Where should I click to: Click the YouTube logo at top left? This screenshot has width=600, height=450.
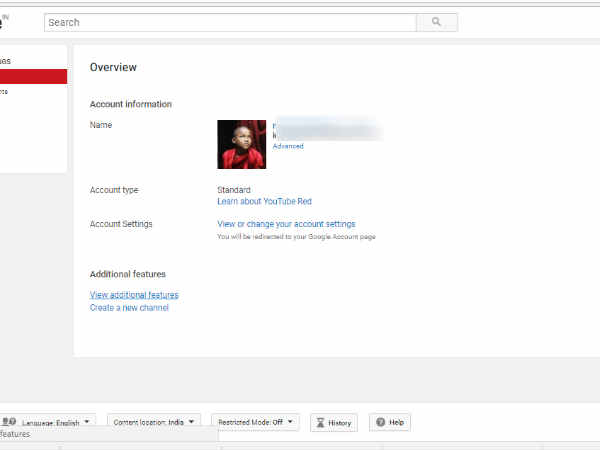[x=4, y=20]
